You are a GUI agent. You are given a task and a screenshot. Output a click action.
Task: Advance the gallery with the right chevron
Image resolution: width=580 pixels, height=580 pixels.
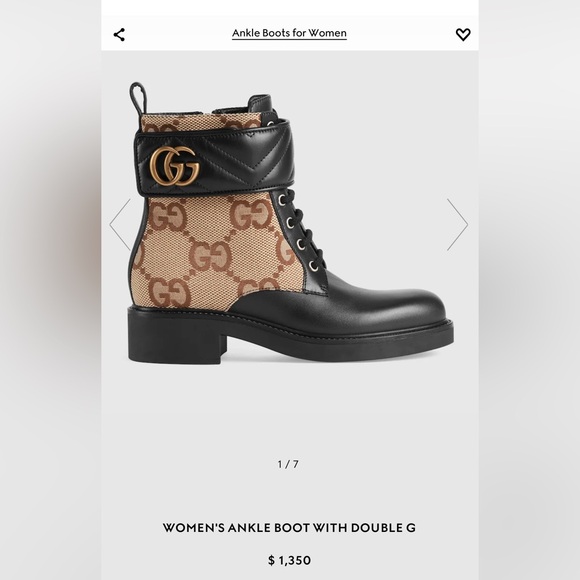click(x=457, y=225)
